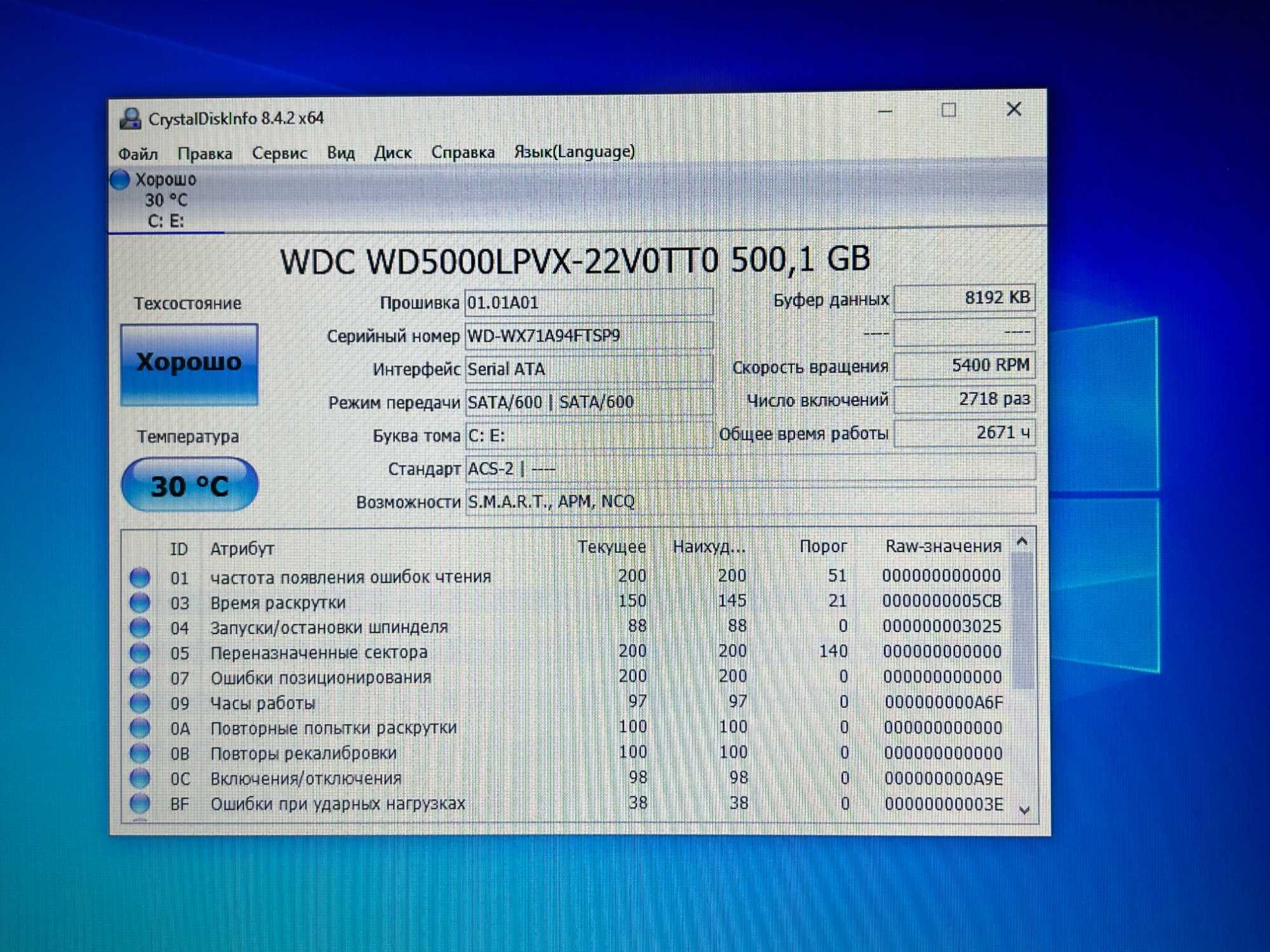Select the C: E: disk tab
The image size is (1270, 952).
tap(166, 201)
